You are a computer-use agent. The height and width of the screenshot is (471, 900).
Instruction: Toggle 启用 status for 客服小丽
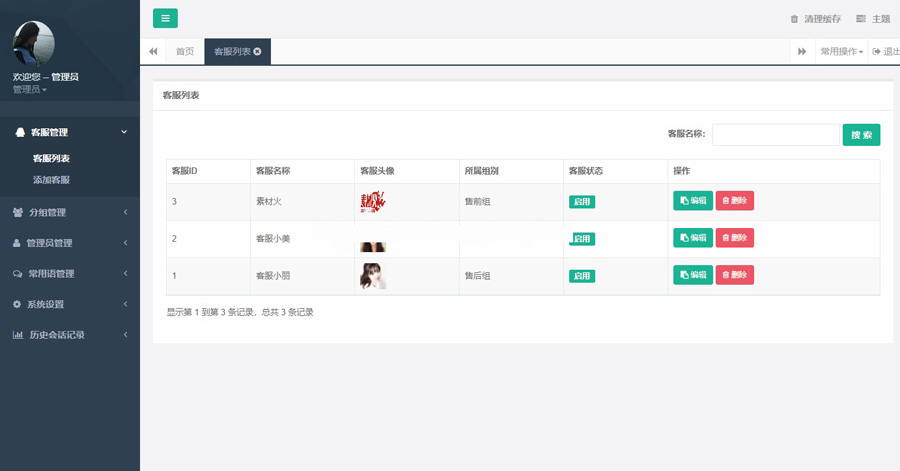(x=582, y=275)
